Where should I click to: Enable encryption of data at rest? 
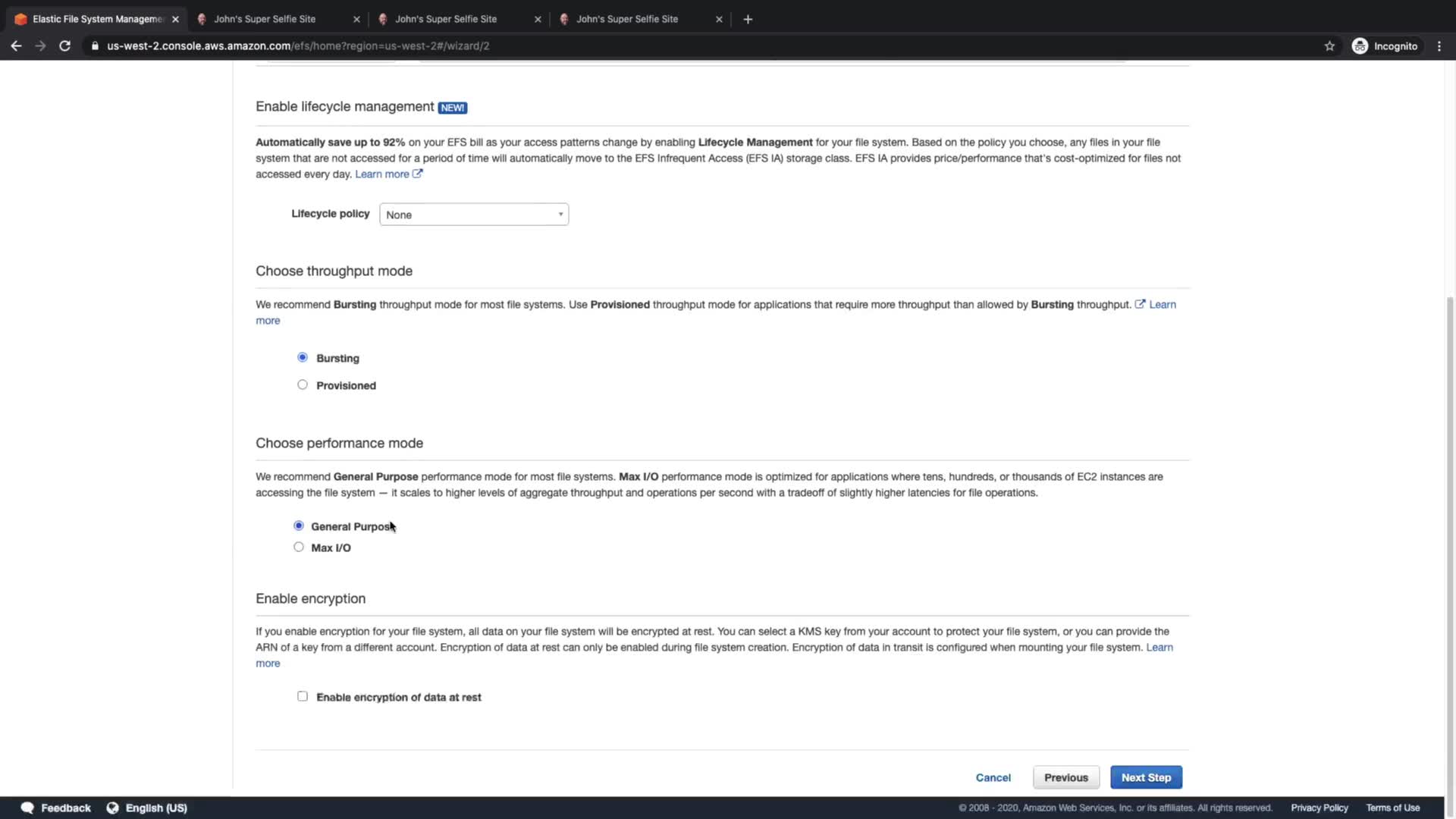pyautogui.click(x=303, y=696)
